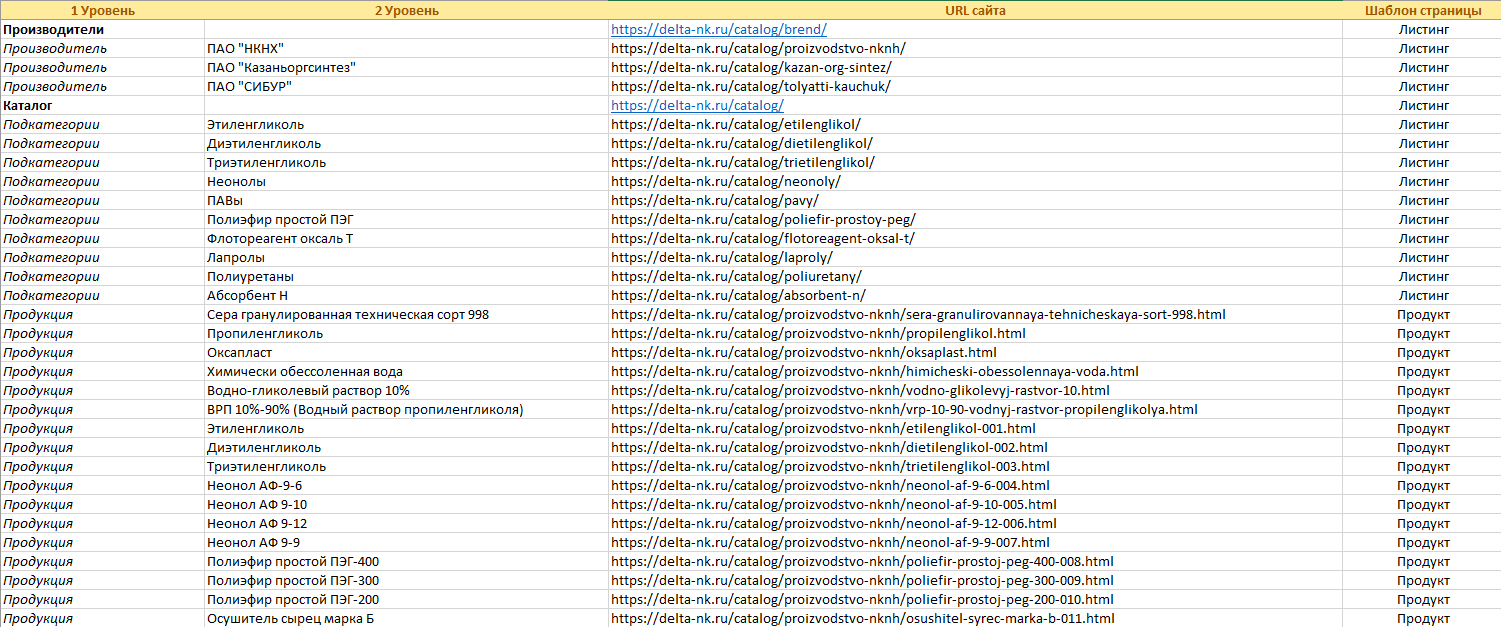Viewport: 1501px width, 627px height.
Task: Click the "ПАВы" cell
Action: click(225, 201)
